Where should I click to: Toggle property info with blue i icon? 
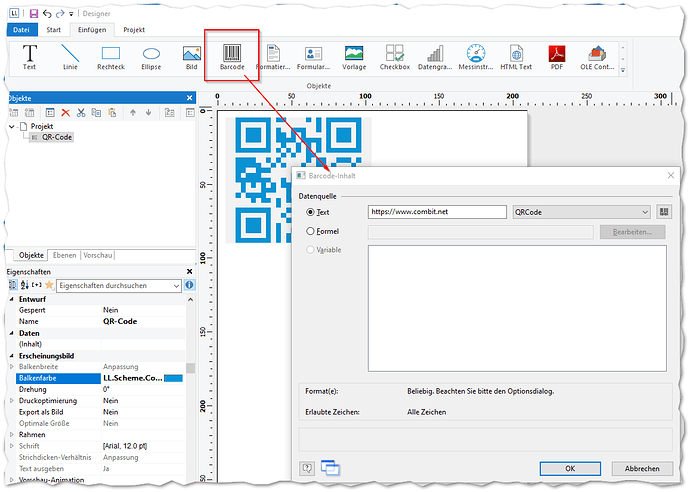tap(189, 285)
